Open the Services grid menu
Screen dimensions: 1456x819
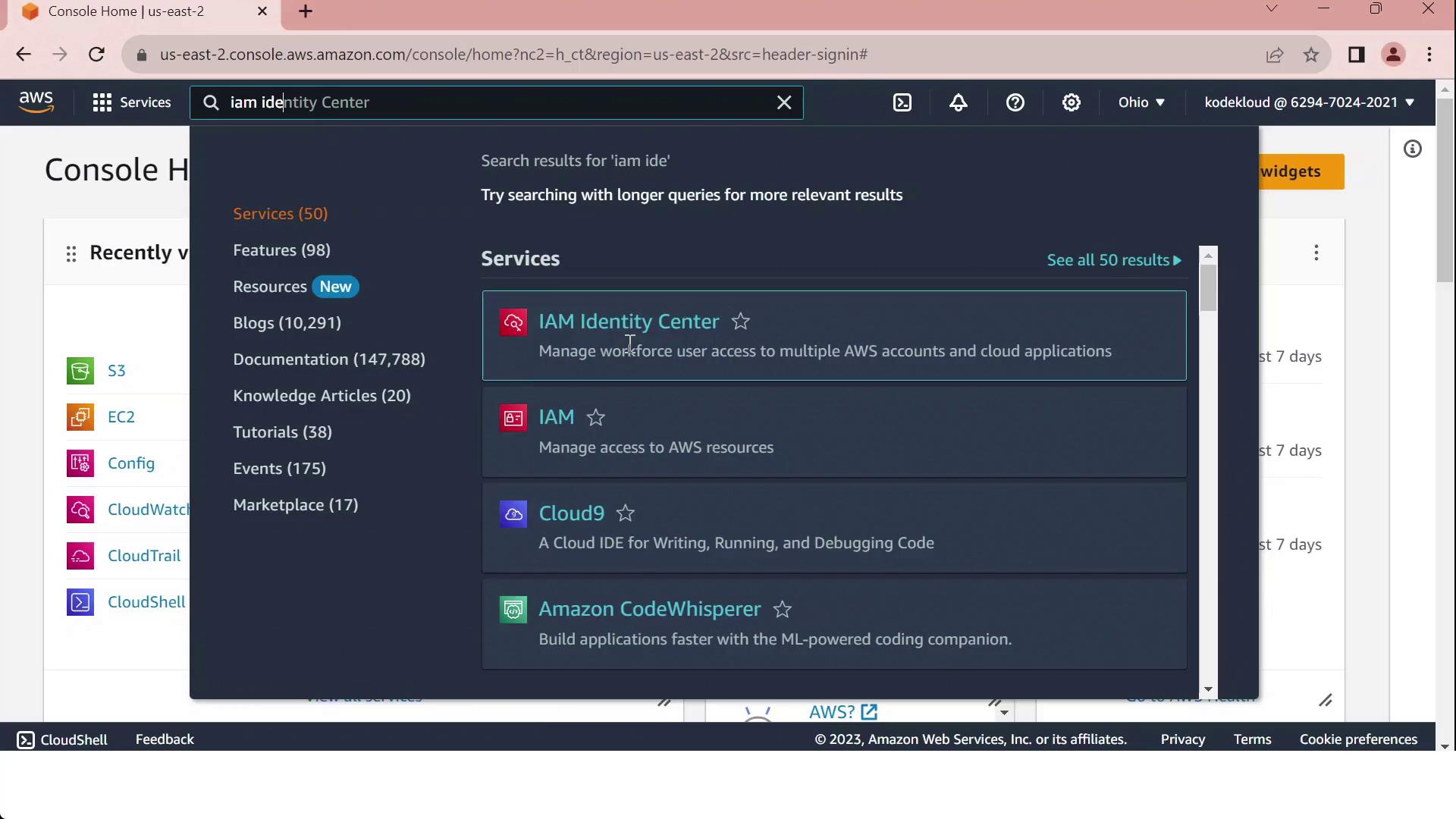point(132,102)
